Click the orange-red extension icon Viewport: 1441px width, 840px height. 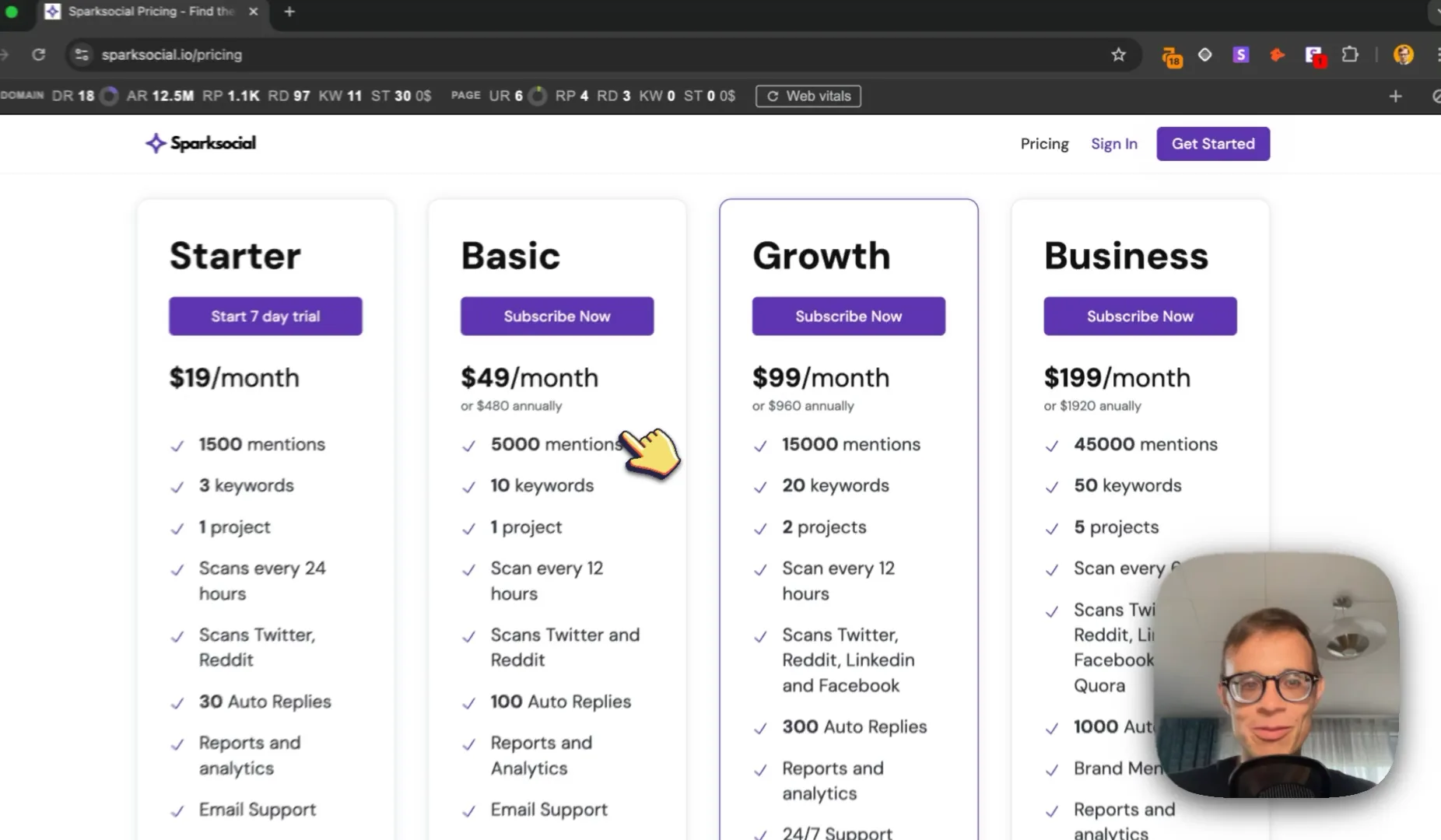point(1277,54)
